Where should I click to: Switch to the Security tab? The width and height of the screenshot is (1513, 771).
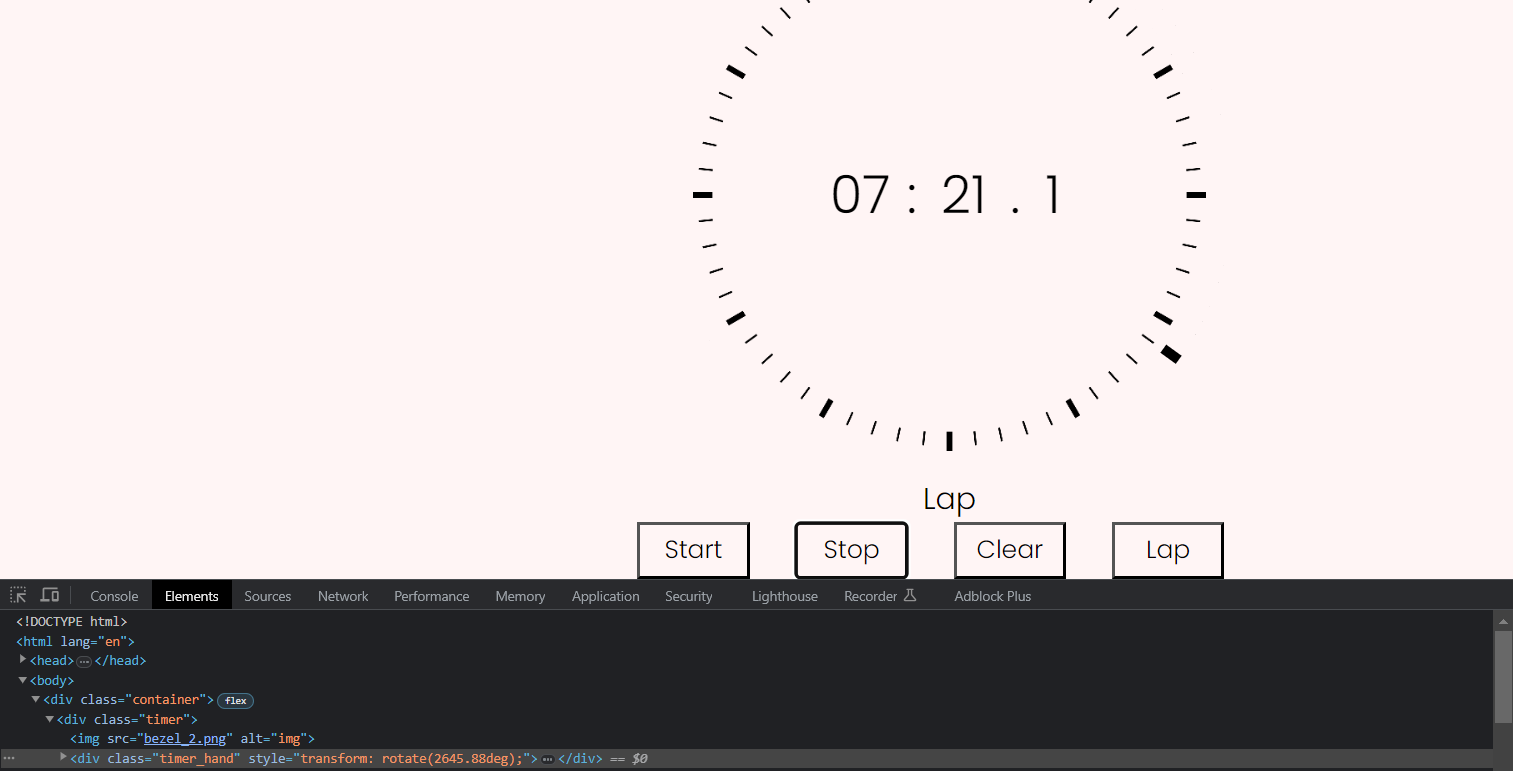coord(689,596)
